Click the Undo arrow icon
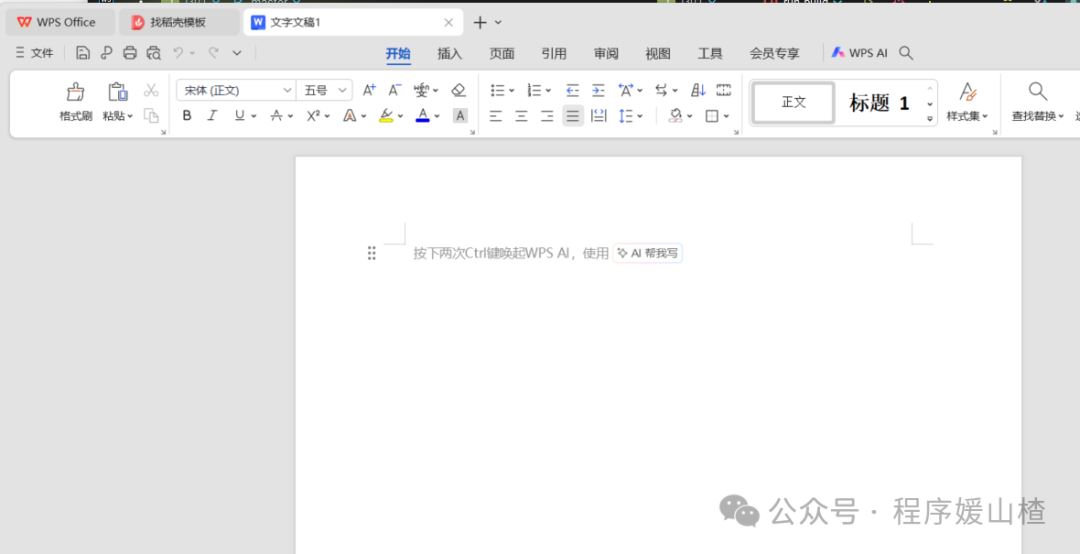Screen dimensions: 1080x554 (x=178, y=53)
